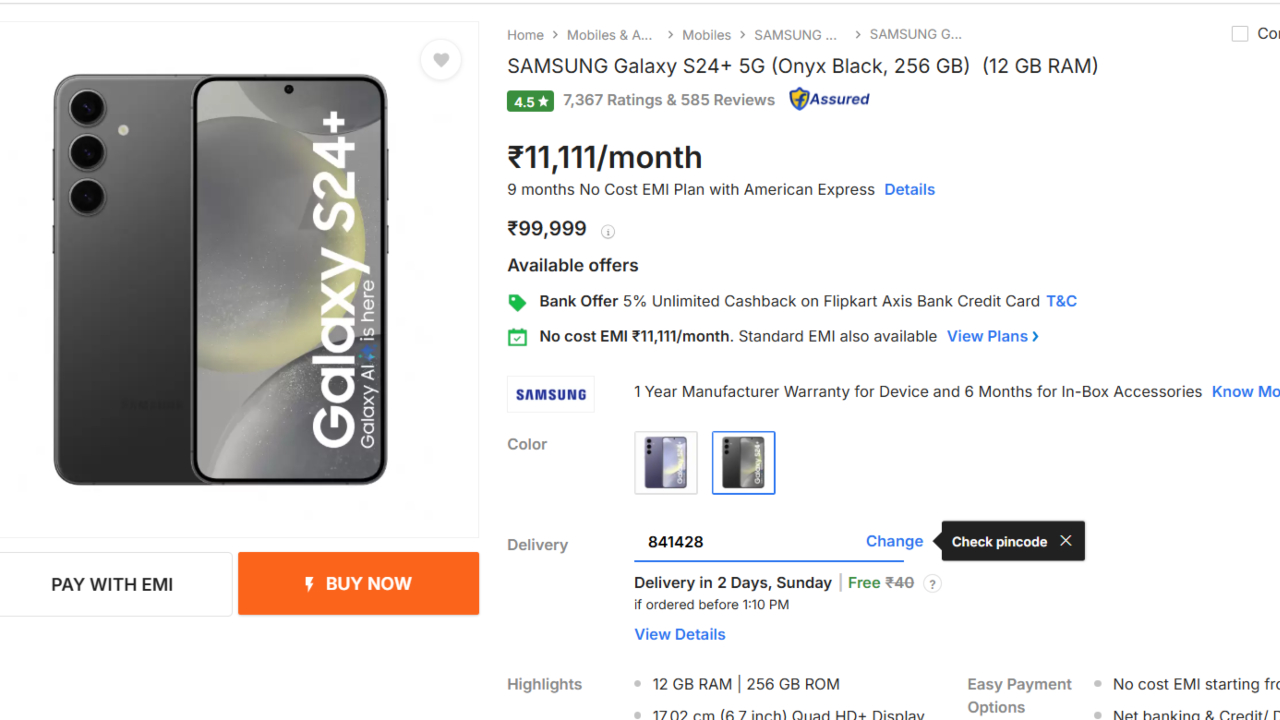This screenshot has width=1280, height=720.
Task: Click PAY WITH EMI button
Action: click(x=113, y=585)
